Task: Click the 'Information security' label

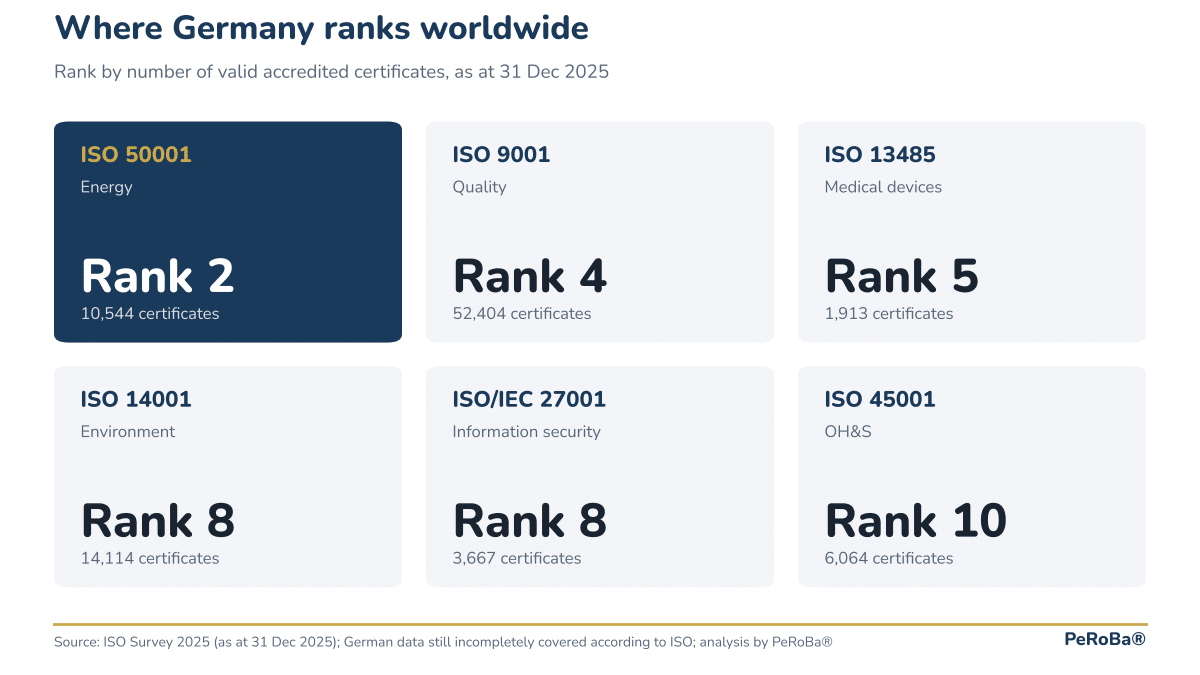Action: (x=527, y=432)
